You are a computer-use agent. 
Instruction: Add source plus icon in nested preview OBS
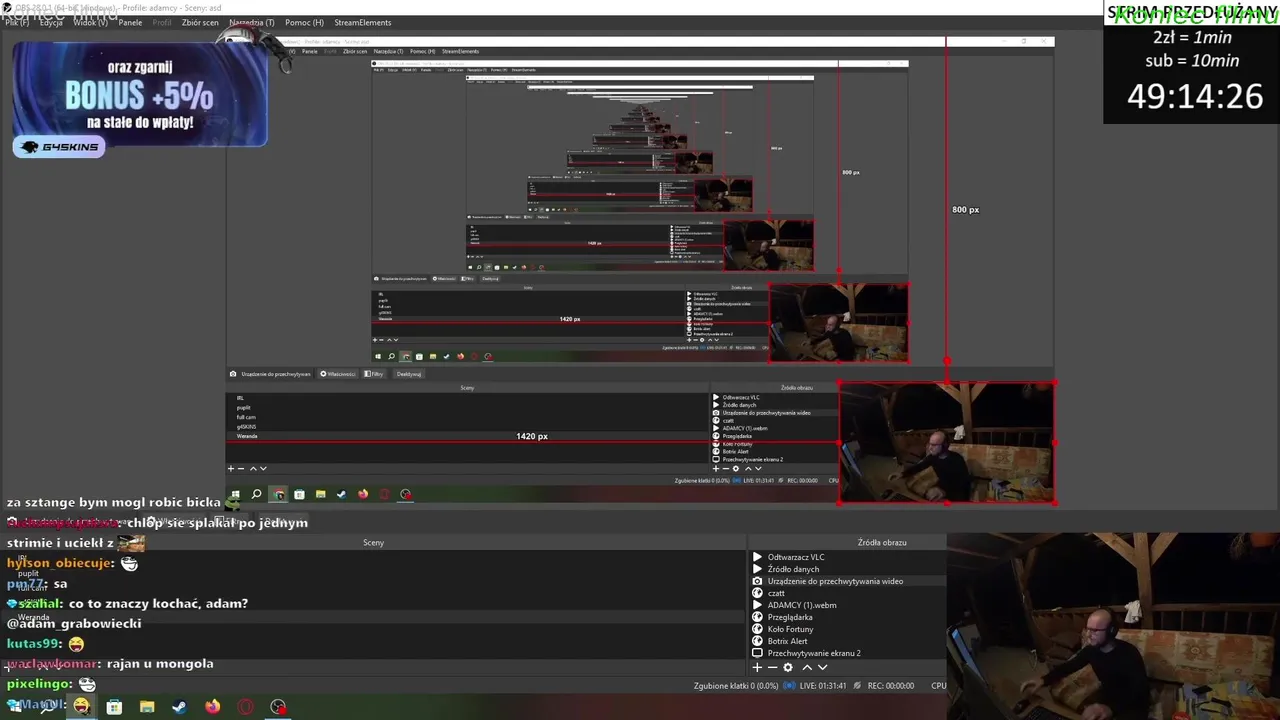pos(716,468)
